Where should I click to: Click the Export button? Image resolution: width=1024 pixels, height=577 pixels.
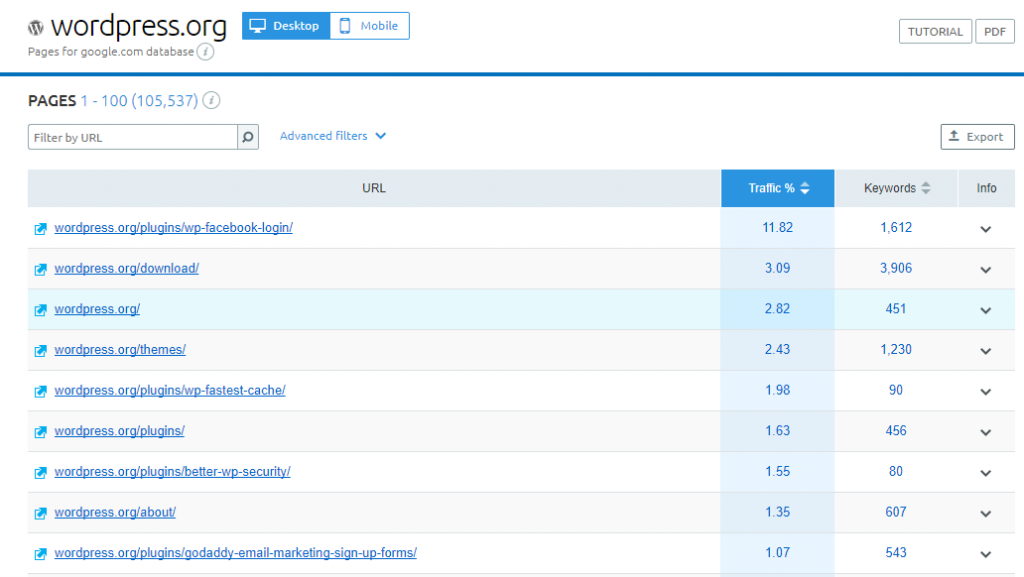tap(977, 136)
